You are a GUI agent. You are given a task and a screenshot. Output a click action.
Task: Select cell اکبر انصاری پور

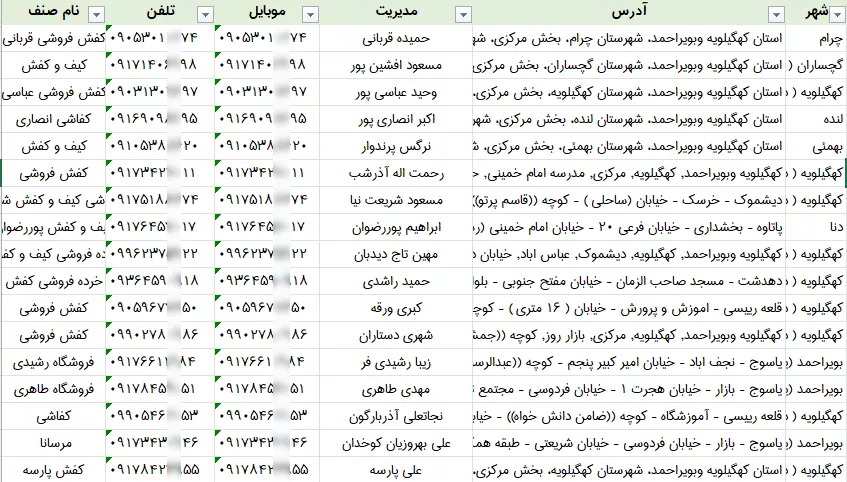pos(396,119)
